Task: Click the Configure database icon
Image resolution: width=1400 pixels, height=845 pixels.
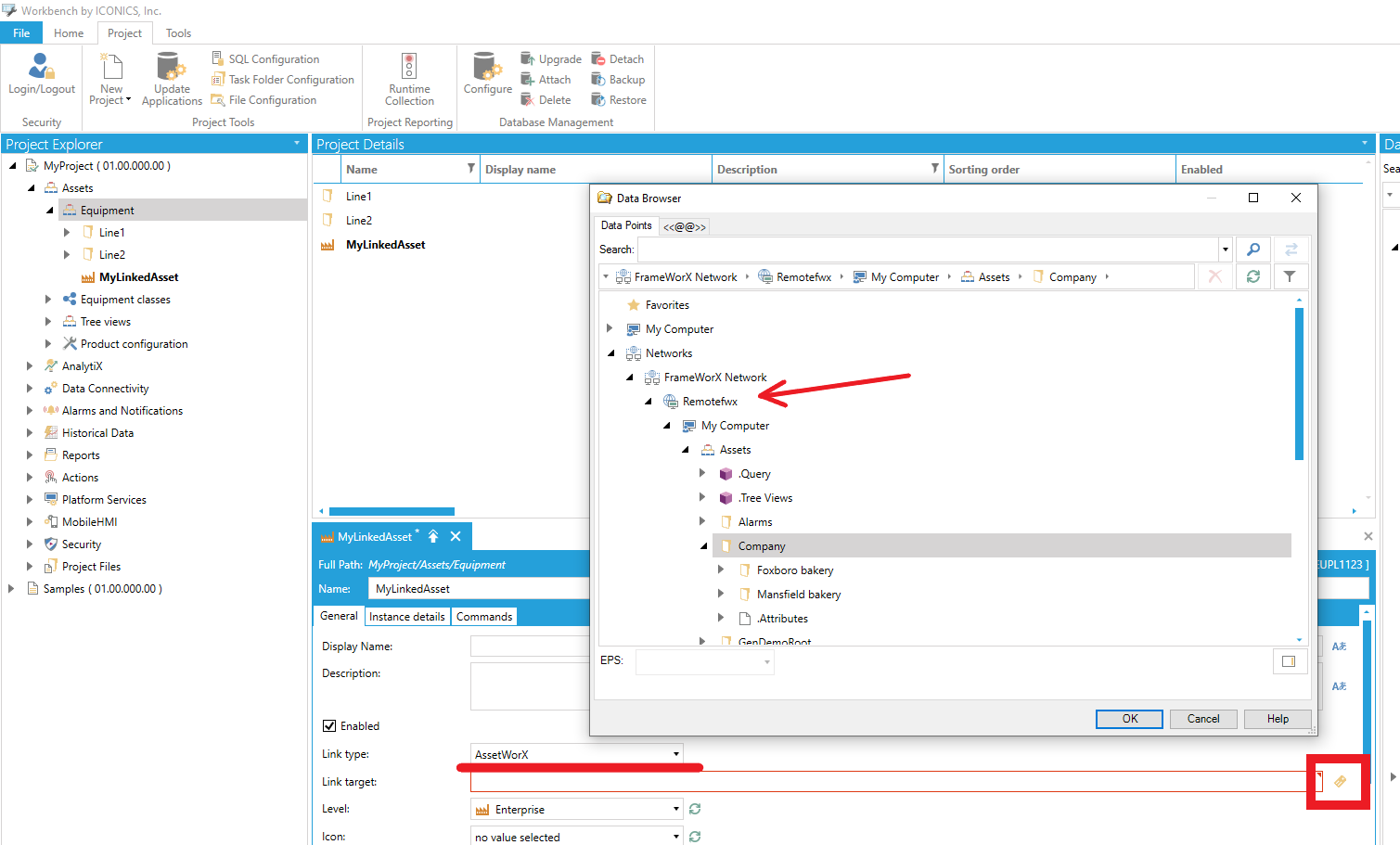Action: click(x=487, y=74)
